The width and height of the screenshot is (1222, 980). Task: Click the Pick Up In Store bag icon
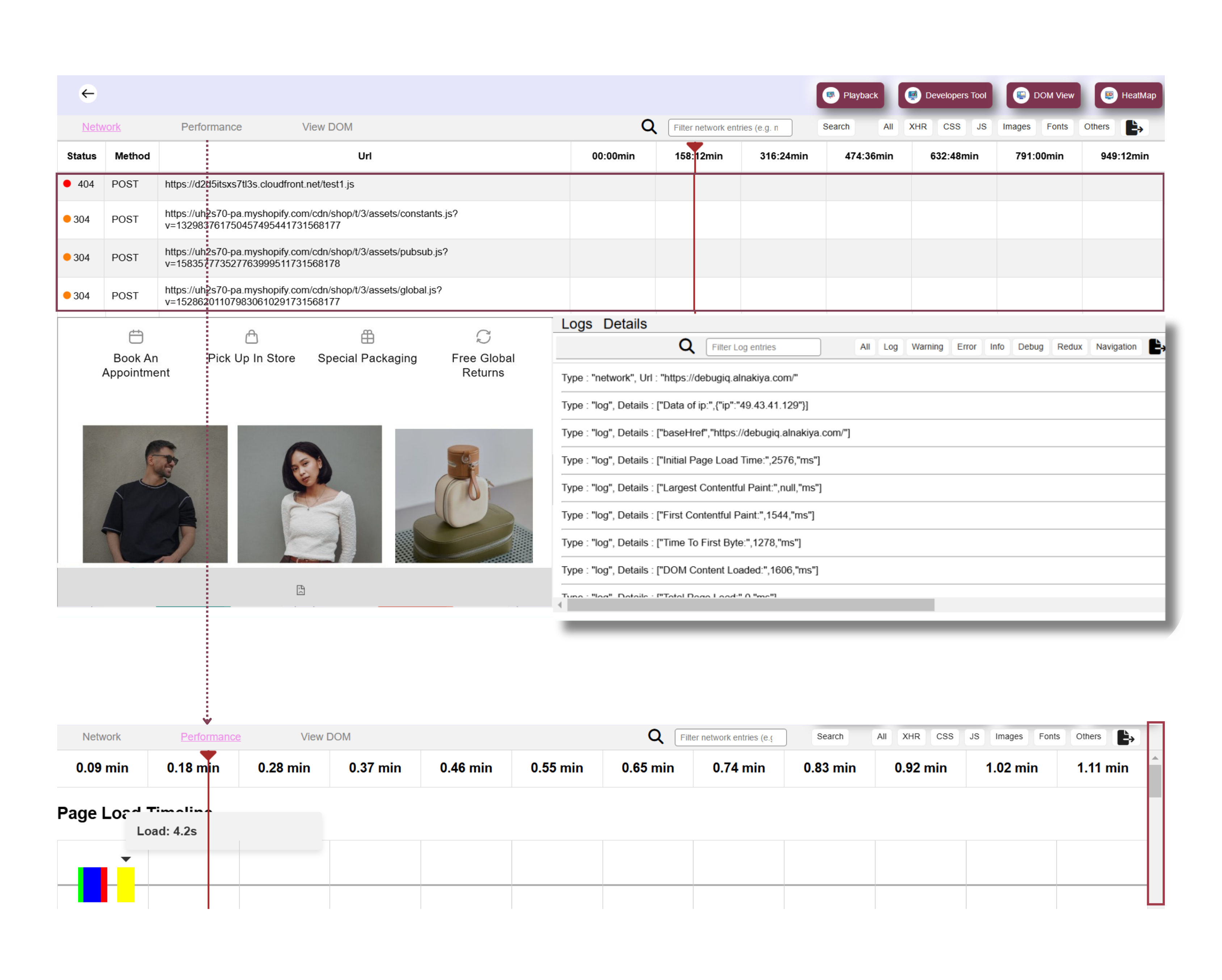click(252, 337)
